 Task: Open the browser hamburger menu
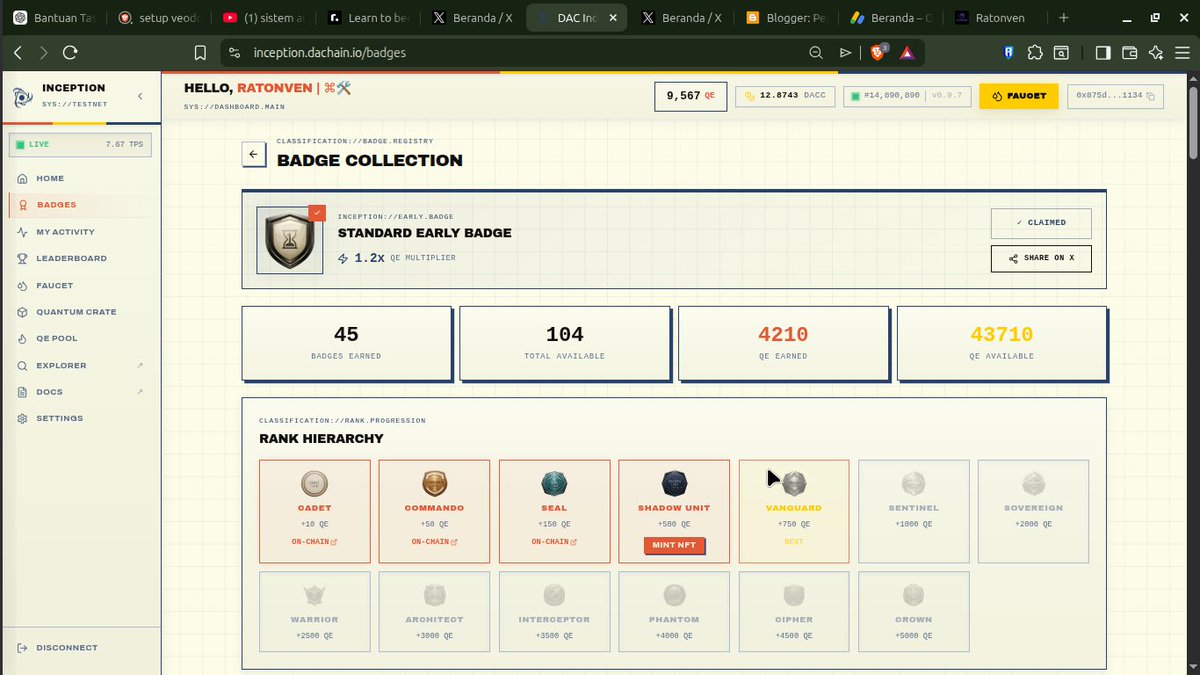click(1182, 53)
